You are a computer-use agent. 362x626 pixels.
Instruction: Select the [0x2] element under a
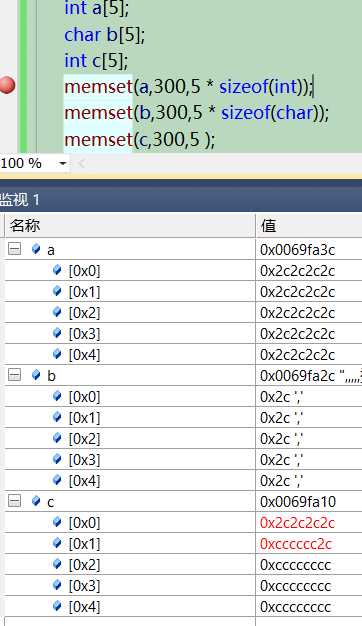84,313
